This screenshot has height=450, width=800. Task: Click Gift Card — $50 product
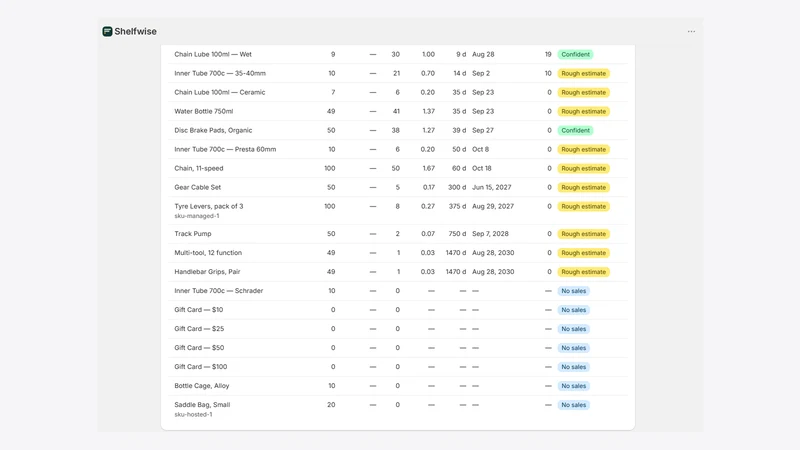(x=199, y=348)
